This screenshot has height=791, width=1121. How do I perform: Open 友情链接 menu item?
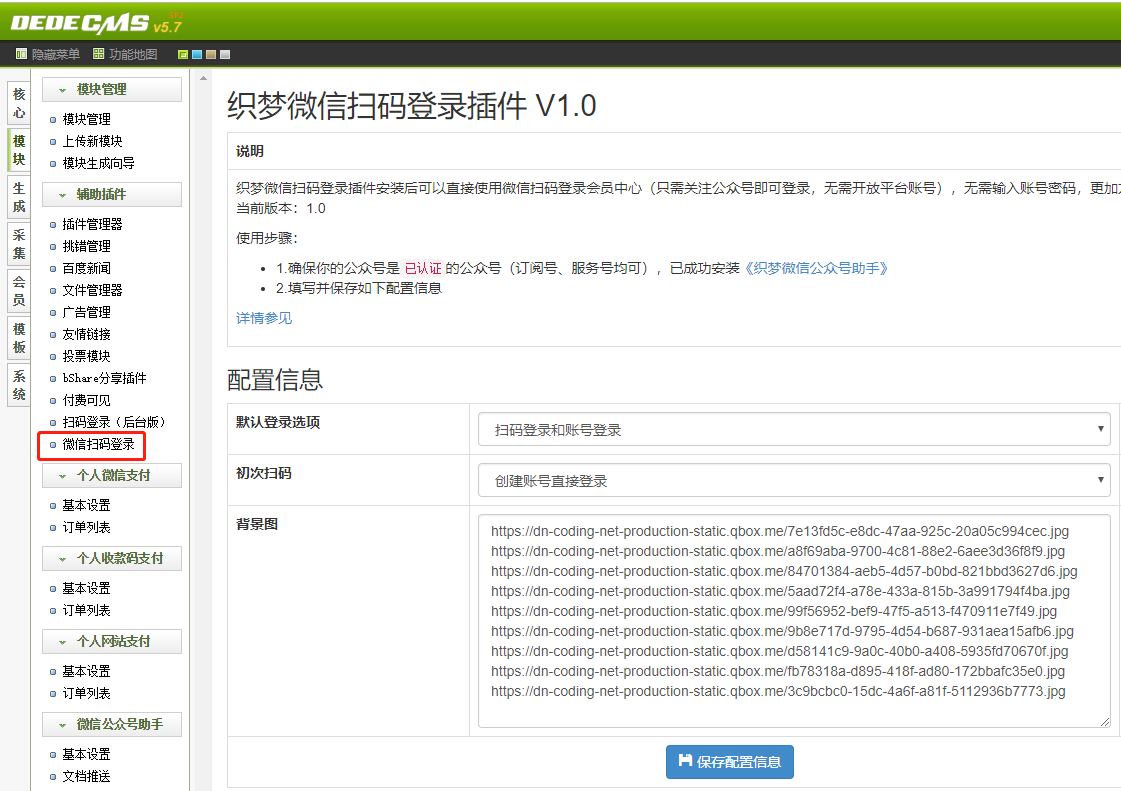87,335
